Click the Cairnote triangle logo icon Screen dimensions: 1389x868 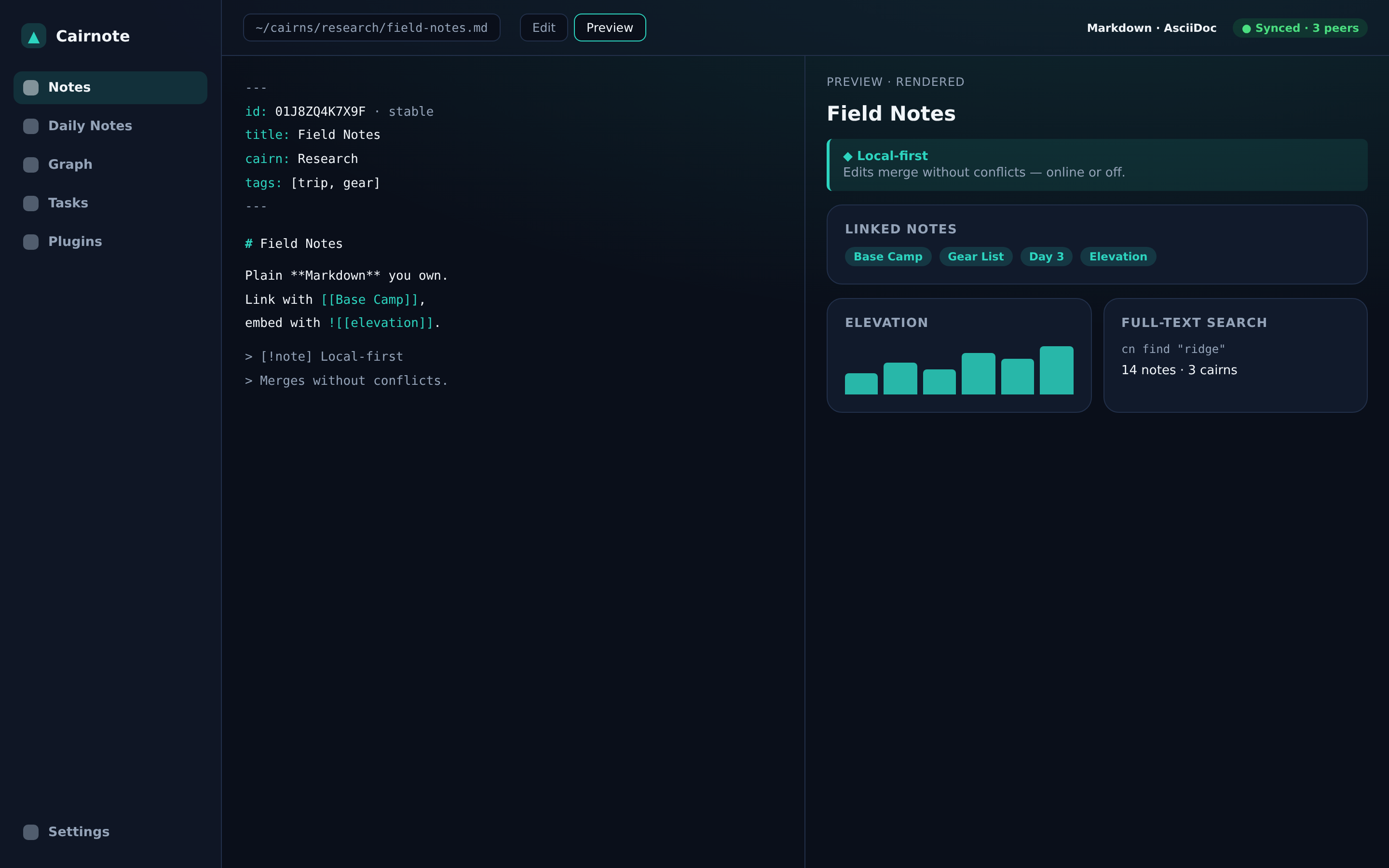tap(34, 36)
